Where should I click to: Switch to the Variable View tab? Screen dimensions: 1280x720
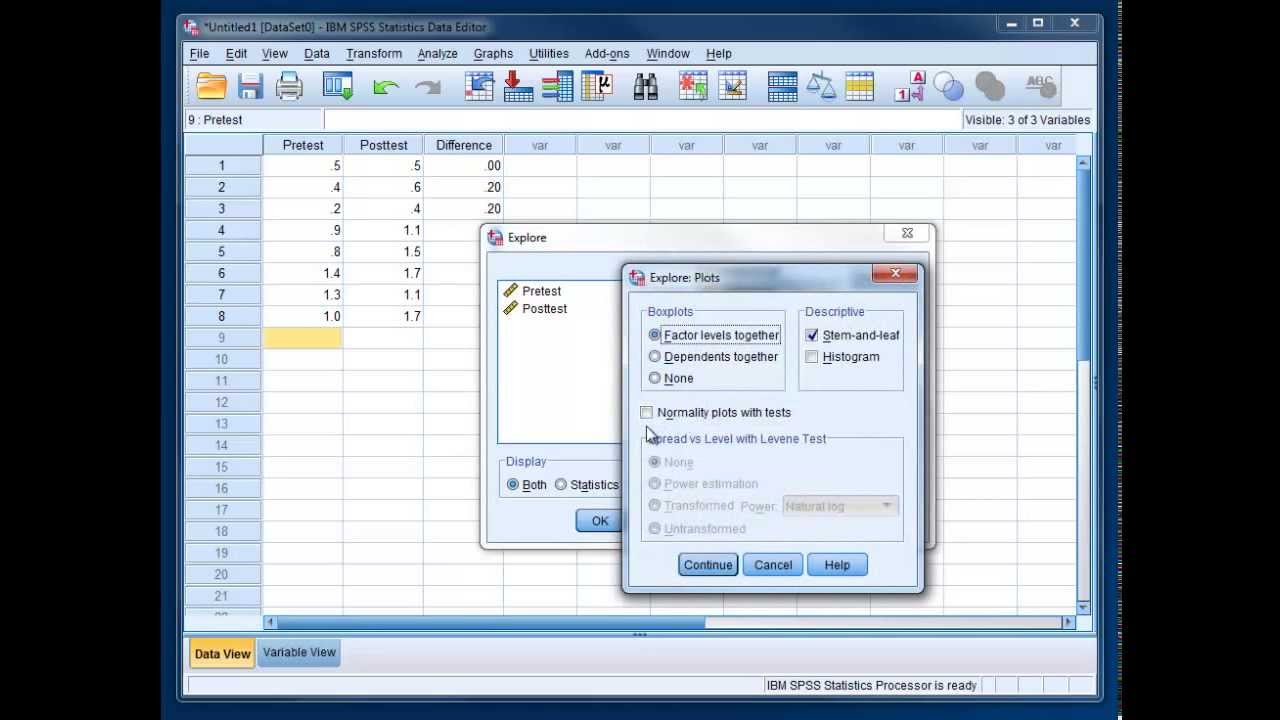(x=299, y=652)
